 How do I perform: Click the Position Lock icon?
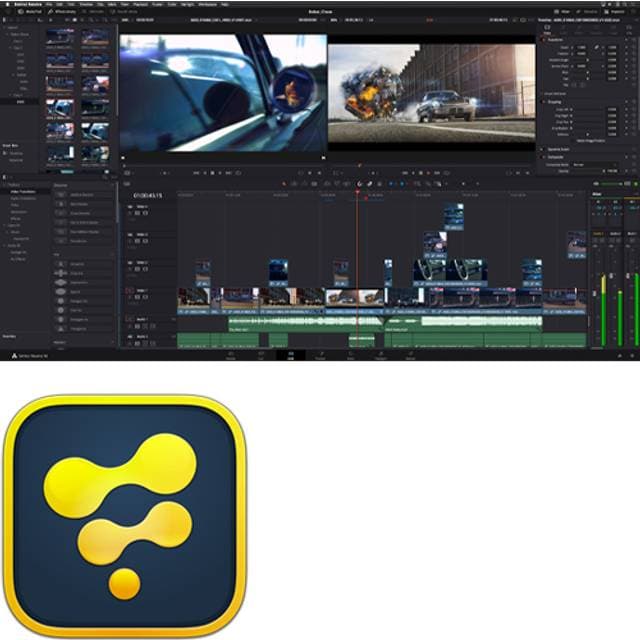(x=380, y=184)
